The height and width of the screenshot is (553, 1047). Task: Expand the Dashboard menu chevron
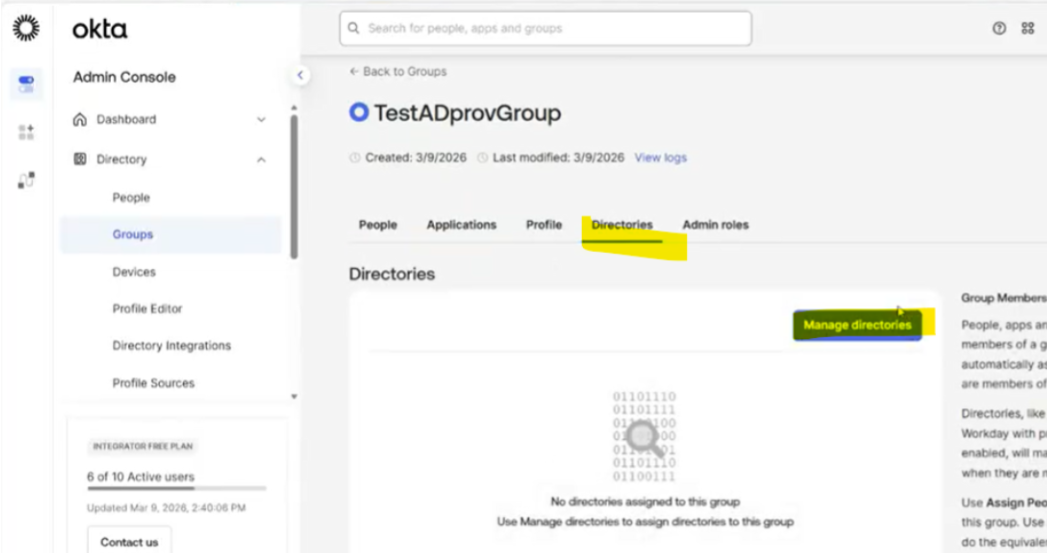(x=261, y=120)
